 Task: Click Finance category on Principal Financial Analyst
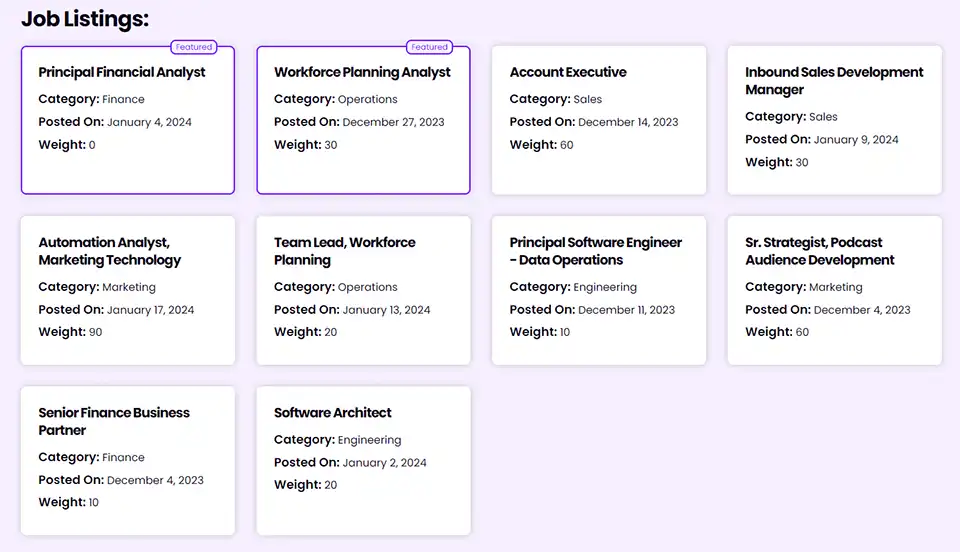click(x=123, y=99)
